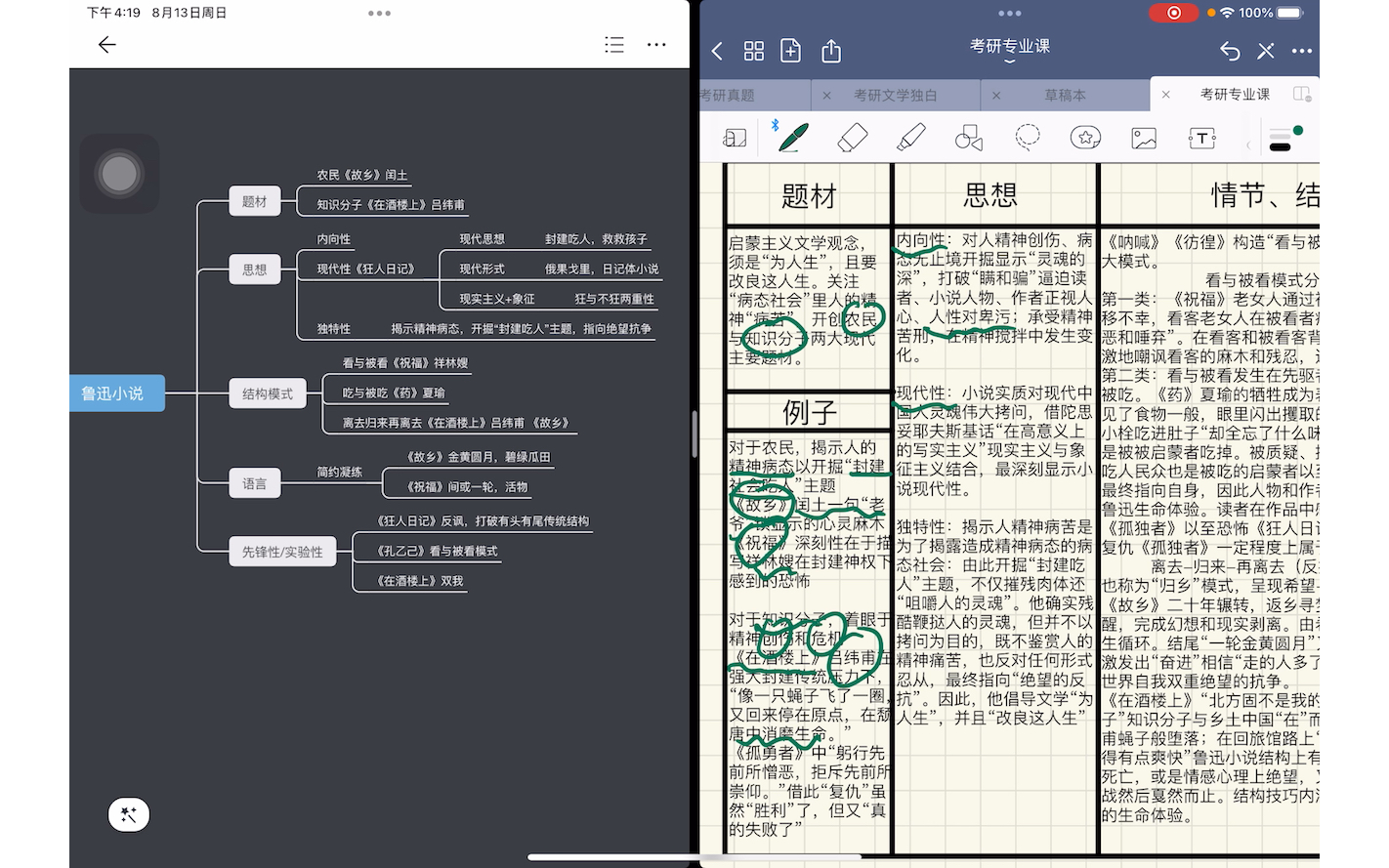The height and width of the screenshot is (868, 1389).
Task: Select the Highlighter tool
Action: 910,138
